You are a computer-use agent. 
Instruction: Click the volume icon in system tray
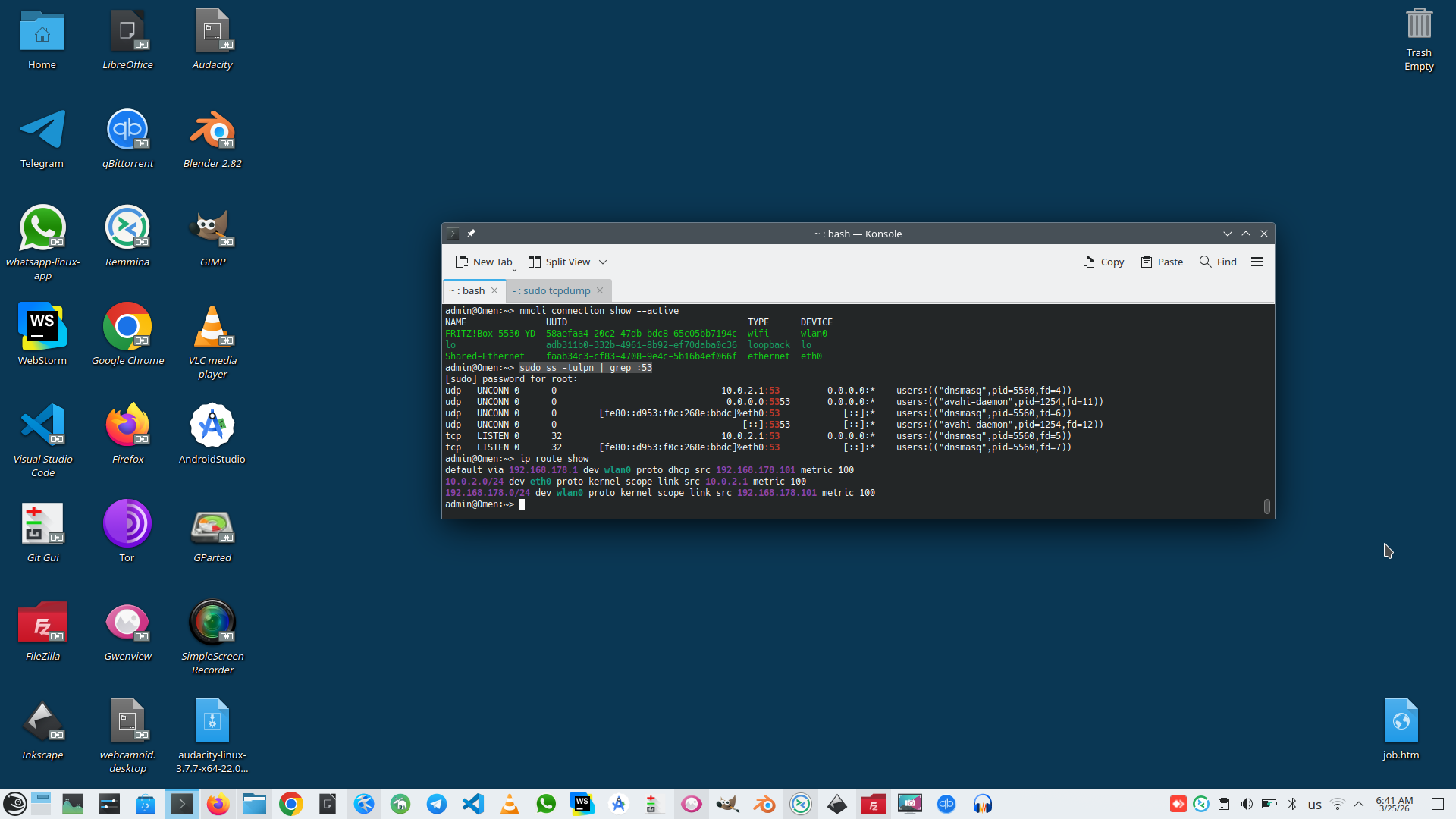1246,804
